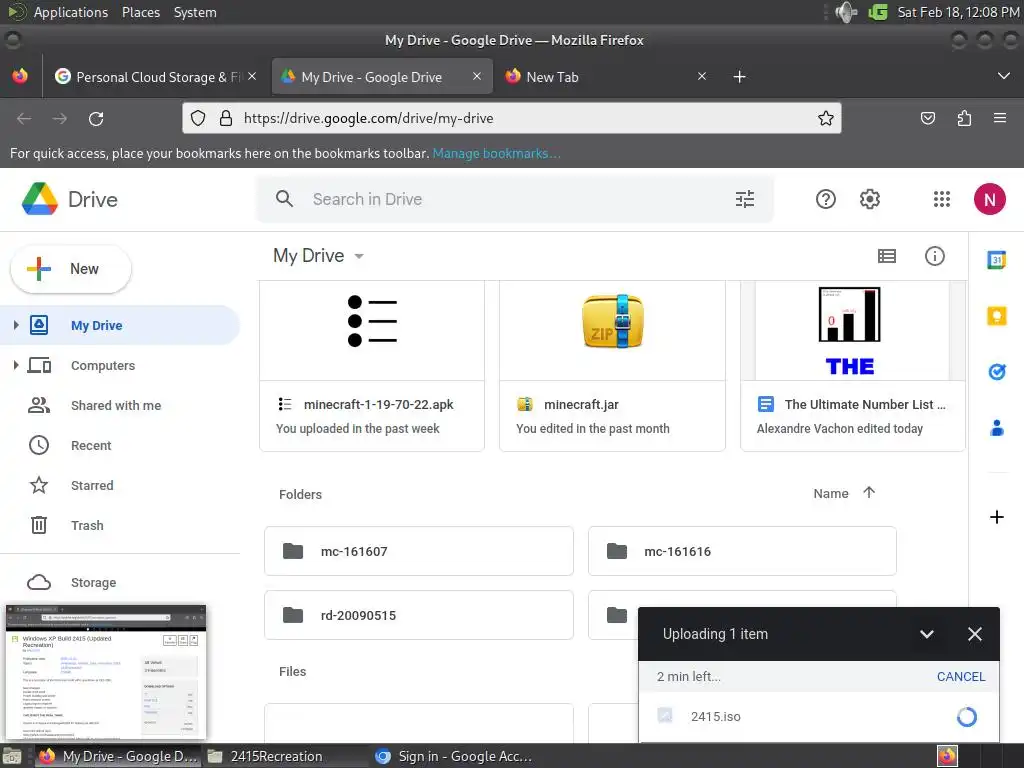Screen dimensions: 1024x768
Task: Click system volume speaker icon
Action: pos(845,12)
